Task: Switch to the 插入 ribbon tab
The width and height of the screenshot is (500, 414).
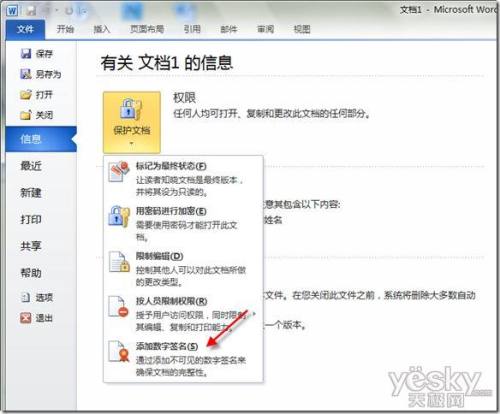Action: [x=102, y=29]
